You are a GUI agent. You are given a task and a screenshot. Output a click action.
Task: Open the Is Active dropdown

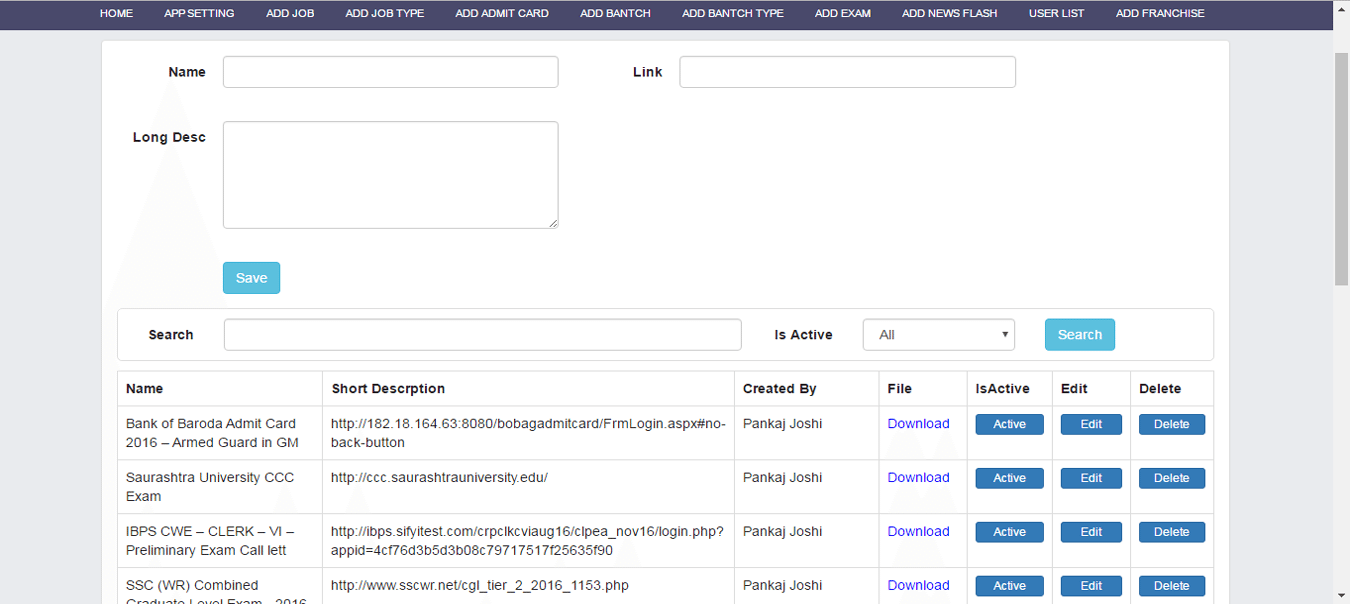click(938, 335)
